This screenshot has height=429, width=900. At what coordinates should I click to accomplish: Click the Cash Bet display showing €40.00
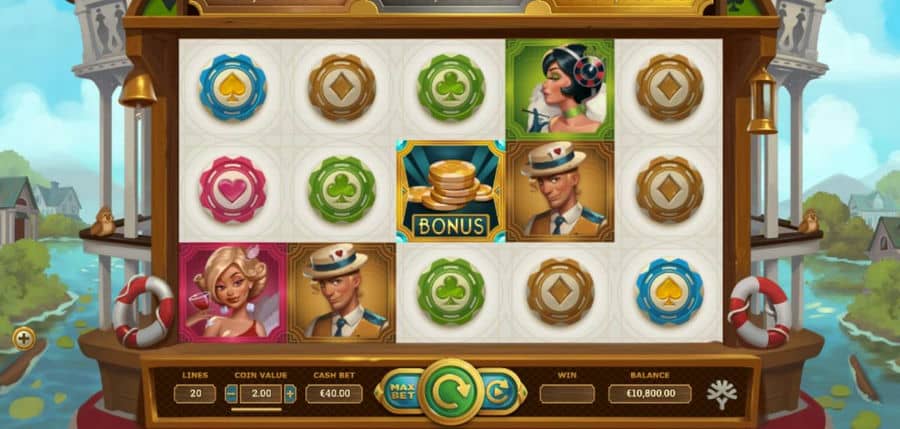click(334, 394)
